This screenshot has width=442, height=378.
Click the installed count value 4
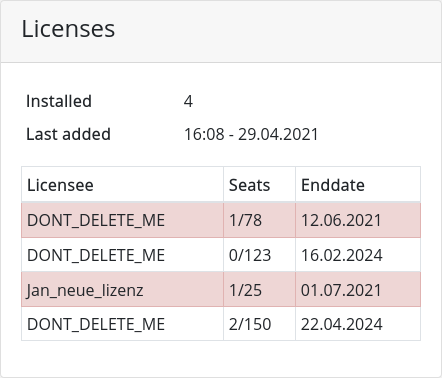[x=188, y=101]
